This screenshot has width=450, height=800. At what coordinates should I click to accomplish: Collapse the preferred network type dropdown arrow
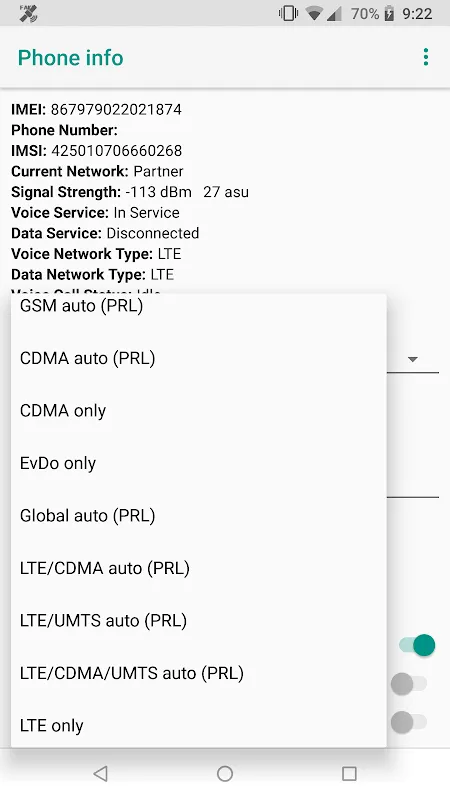coord(413,359)
